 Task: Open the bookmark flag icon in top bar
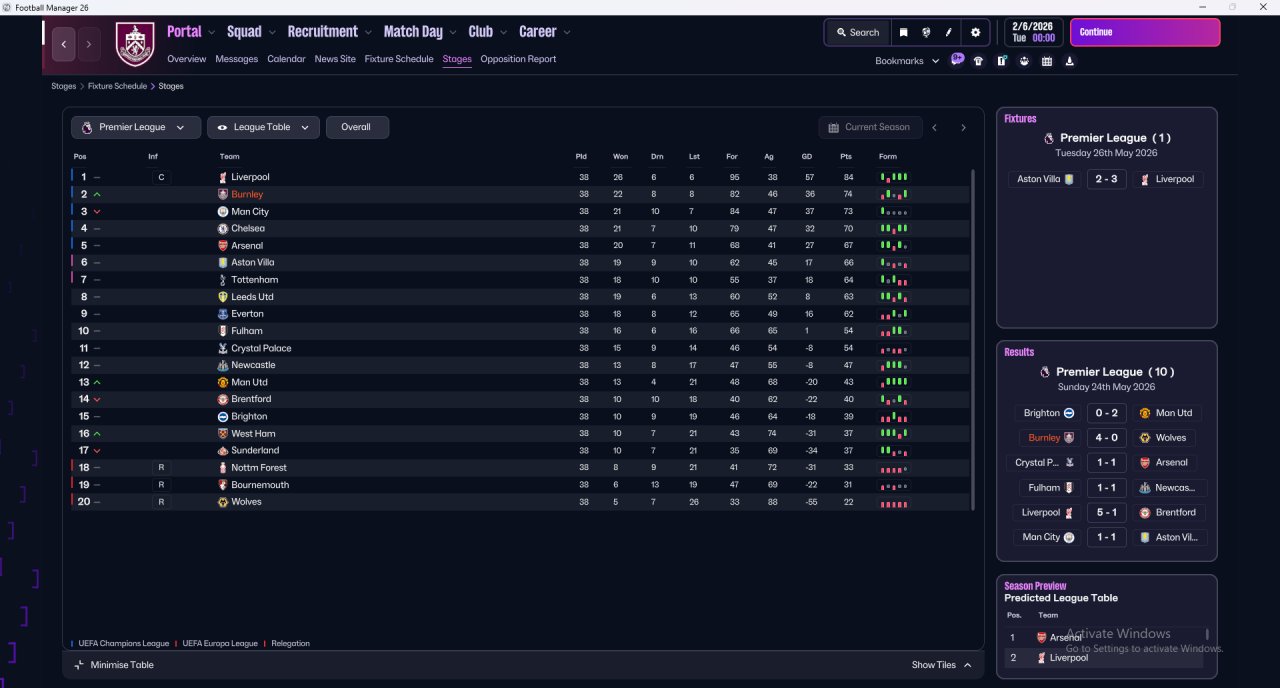point(903,32)
